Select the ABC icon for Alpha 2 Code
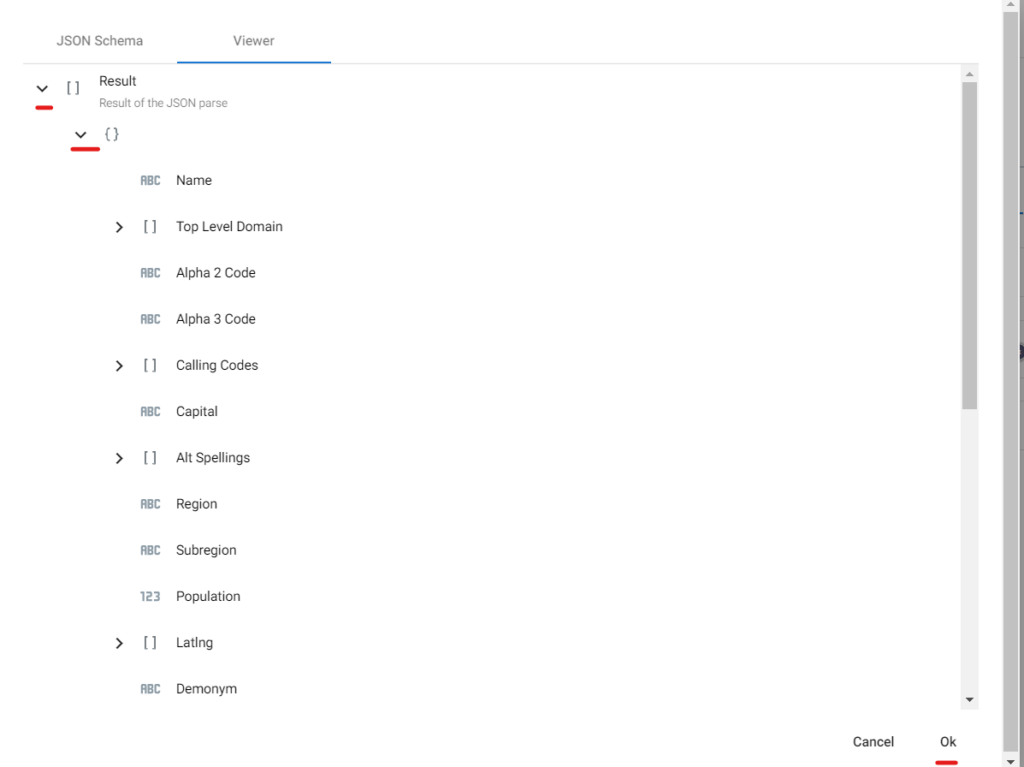 [x=150, y=272]
